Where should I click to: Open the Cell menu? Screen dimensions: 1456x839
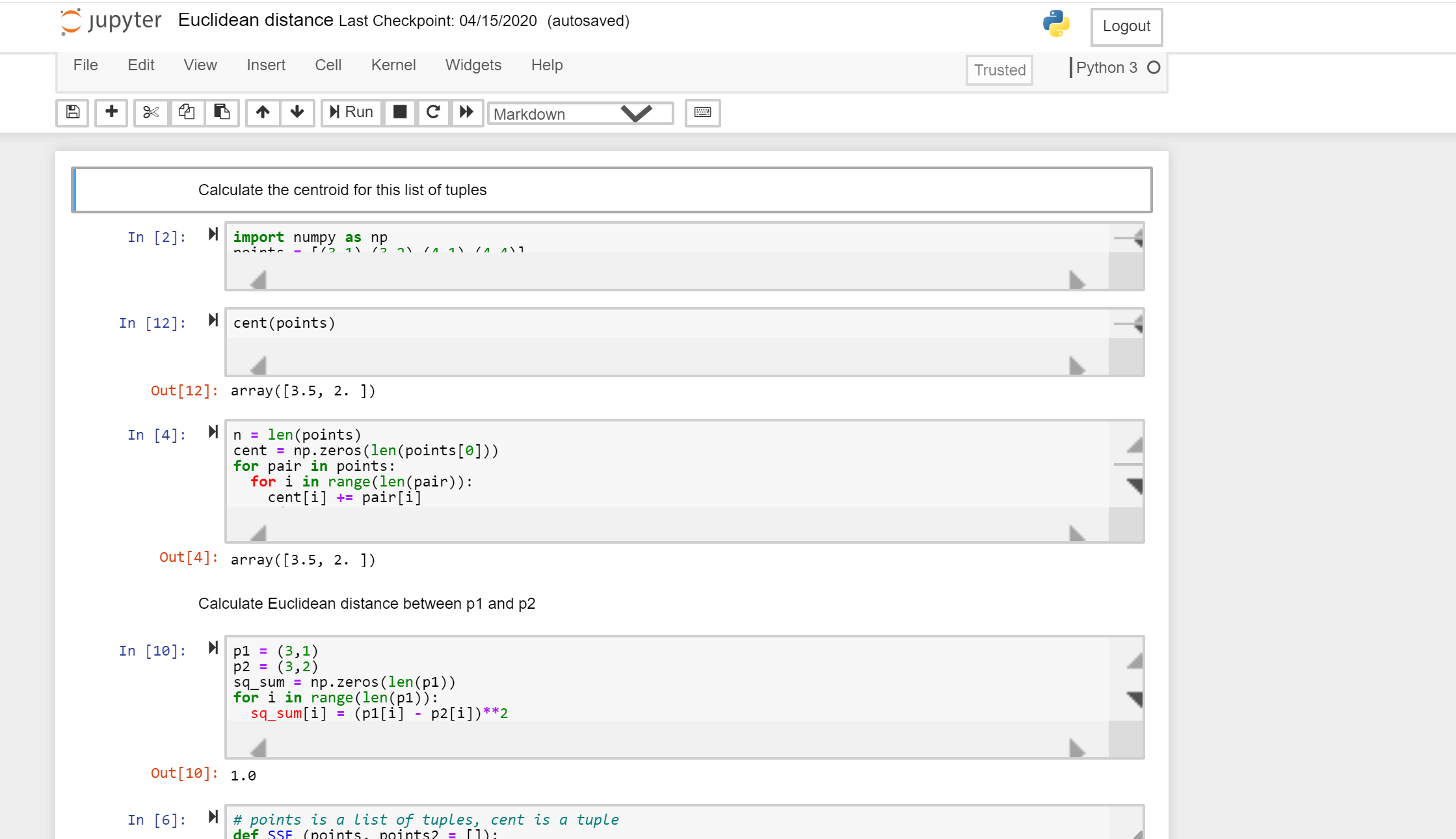click(328, 65)
